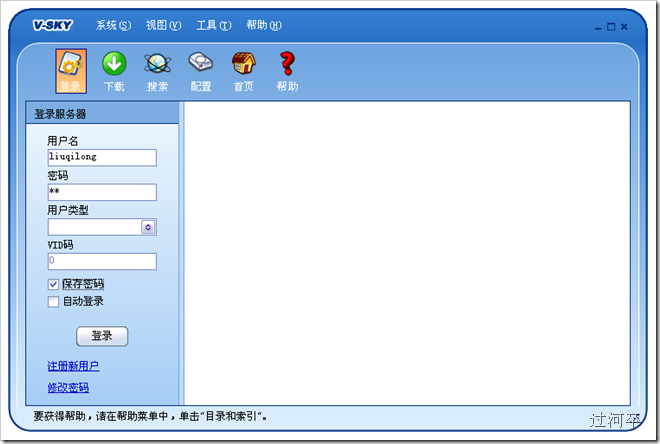Click the status bar help text 要获得帮助
Screen dimensions: 660x444
(150, 416)
